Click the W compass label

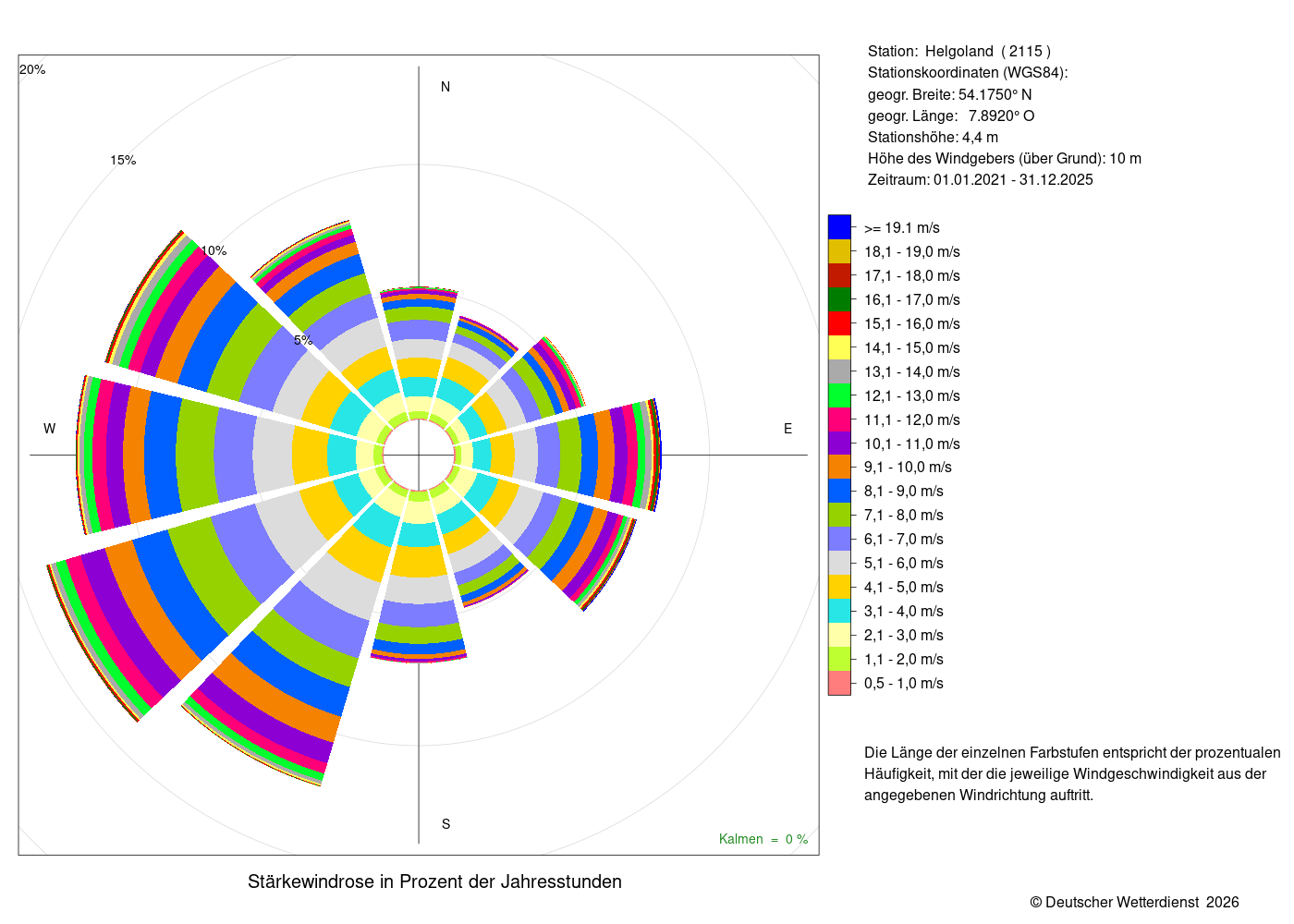pos(50,429)
